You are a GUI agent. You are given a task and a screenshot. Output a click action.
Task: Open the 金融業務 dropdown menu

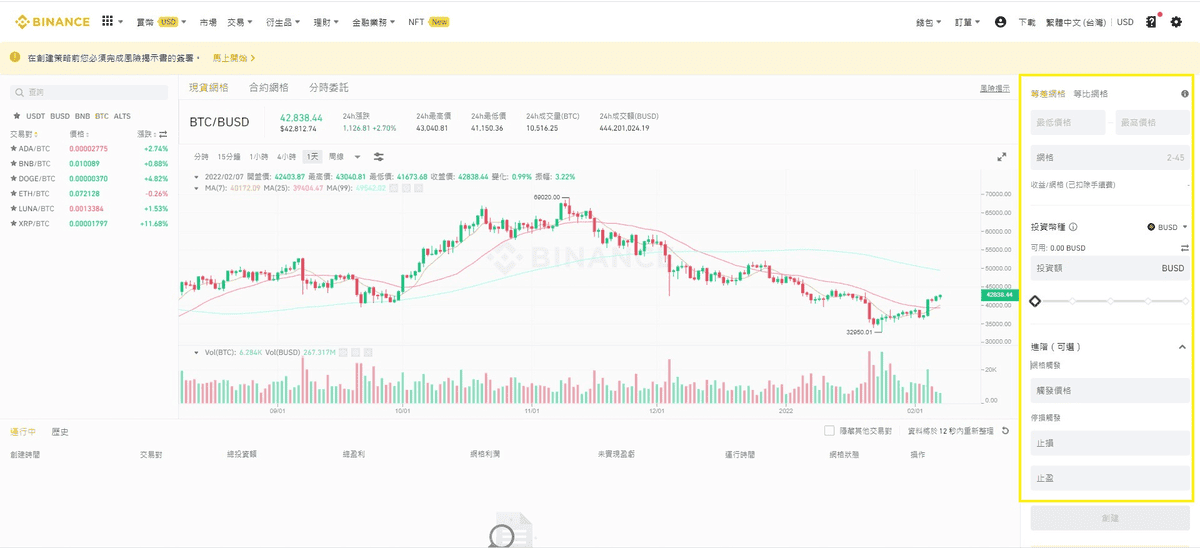coord(374,22)
